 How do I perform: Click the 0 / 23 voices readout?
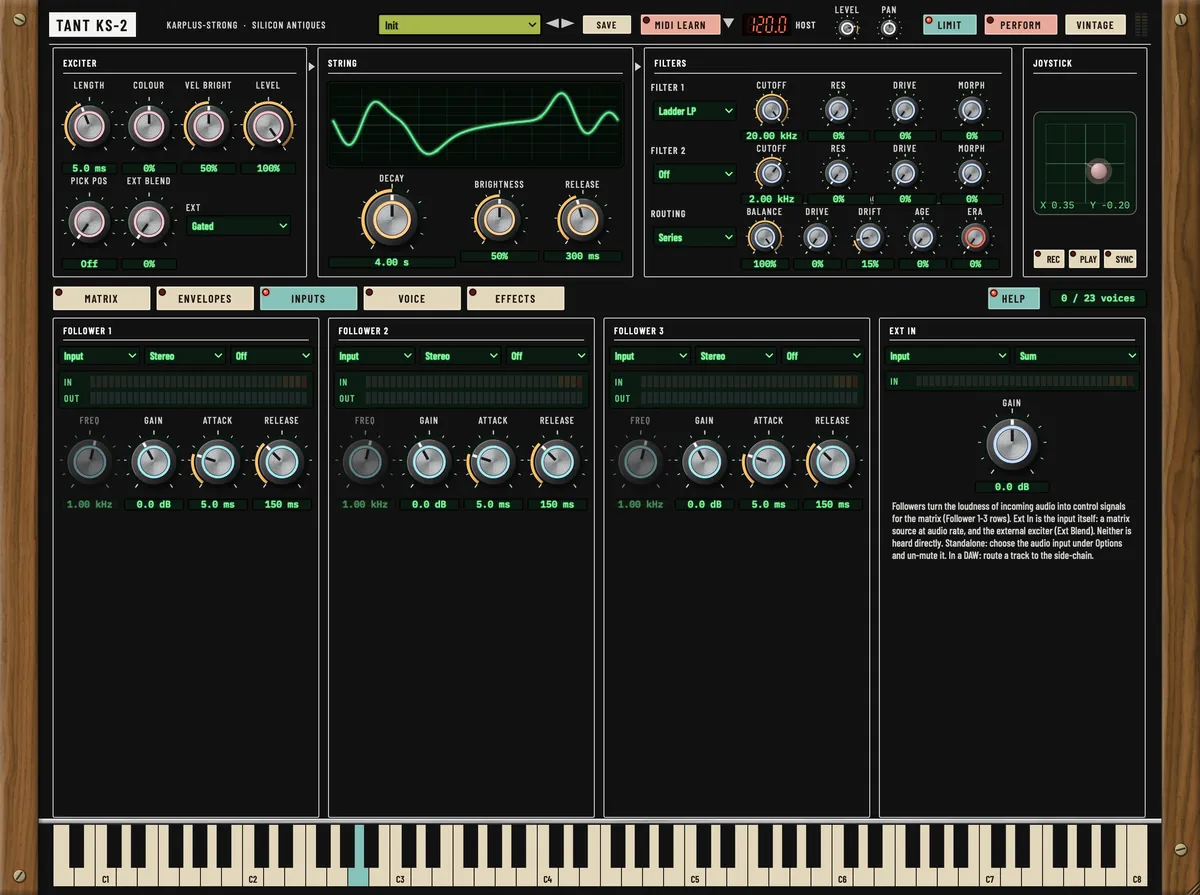[1097, 298]
